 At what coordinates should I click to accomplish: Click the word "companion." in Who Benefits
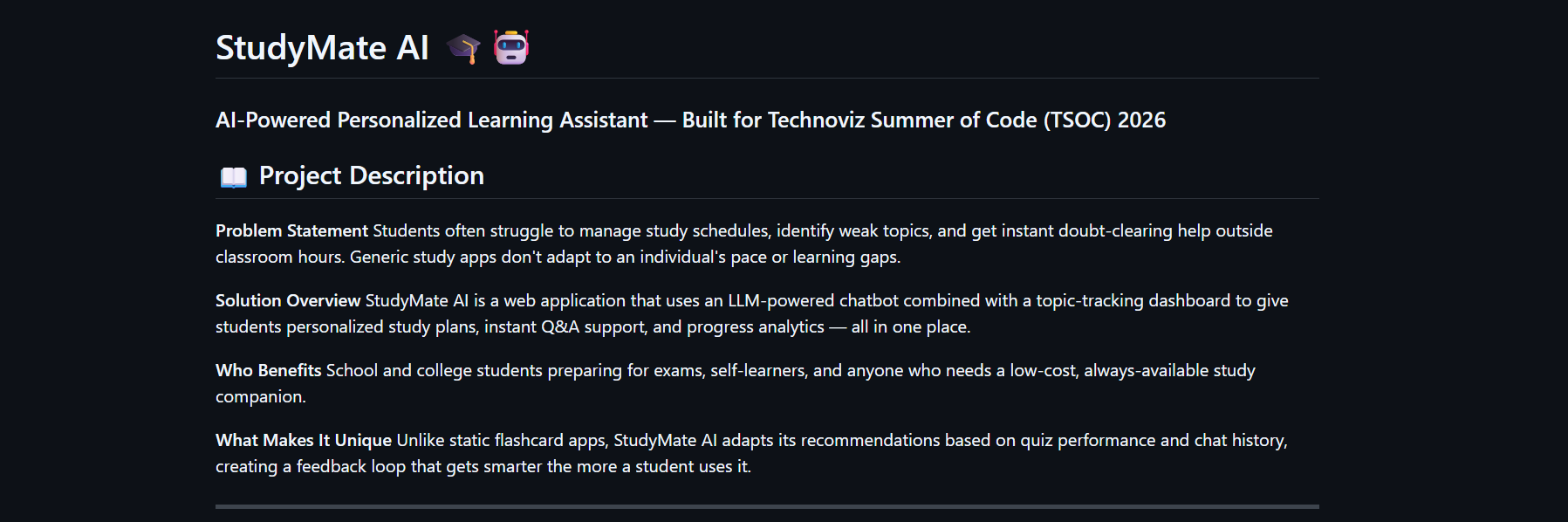(261, 396)
